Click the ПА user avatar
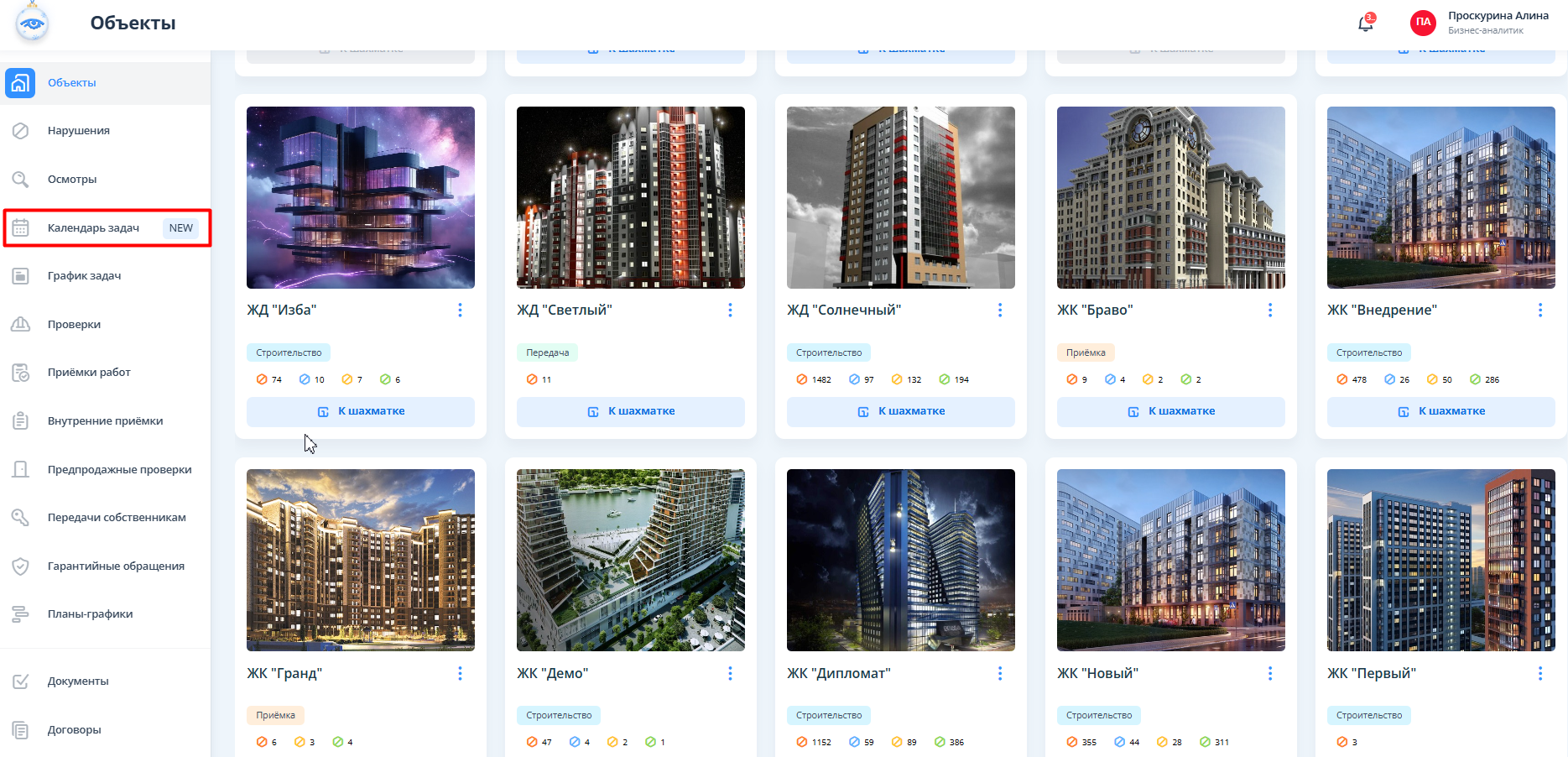Viewport: 1568px width, 757px height. [1423, 23]
